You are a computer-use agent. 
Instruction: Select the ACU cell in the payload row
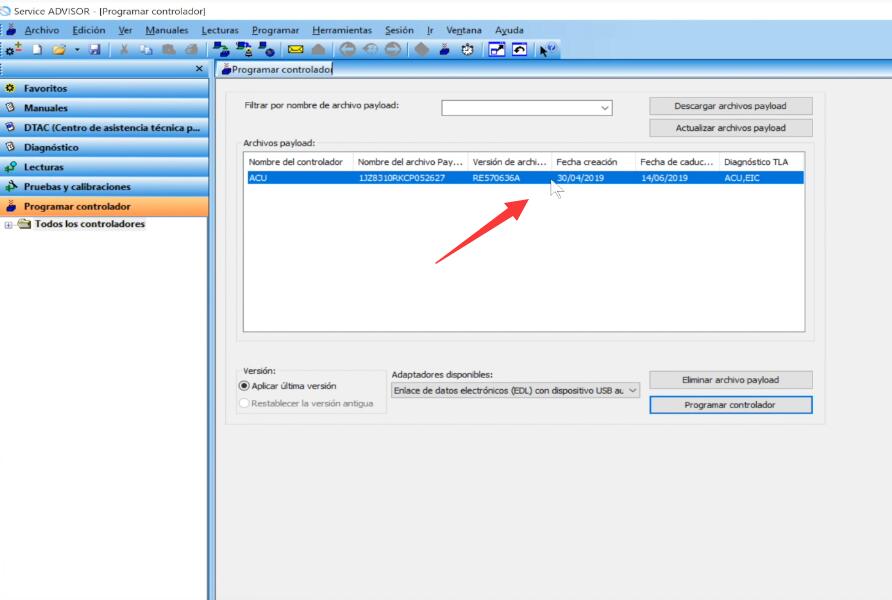click(258, 178)
